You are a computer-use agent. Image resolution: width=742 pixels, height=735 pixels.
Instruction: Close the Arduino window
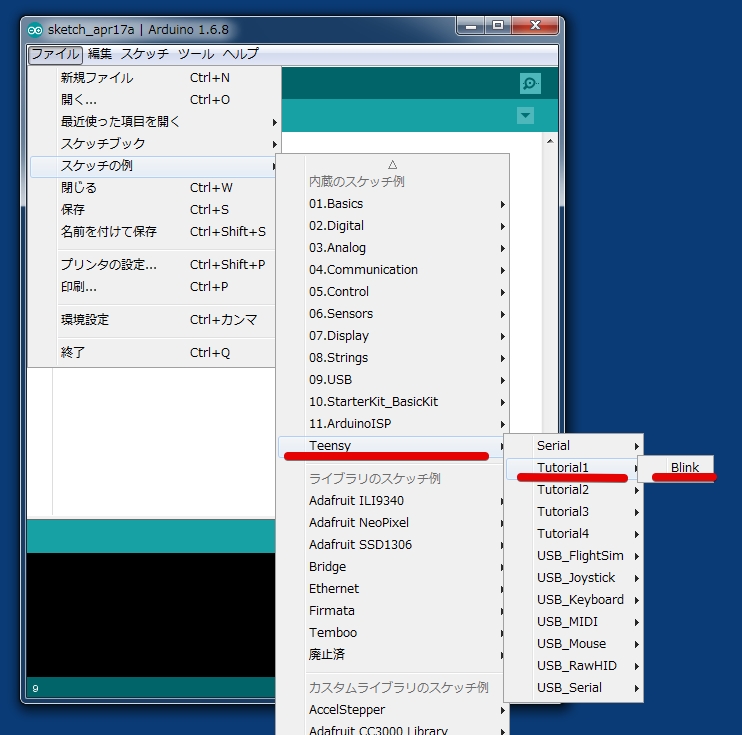click(535, 26)
